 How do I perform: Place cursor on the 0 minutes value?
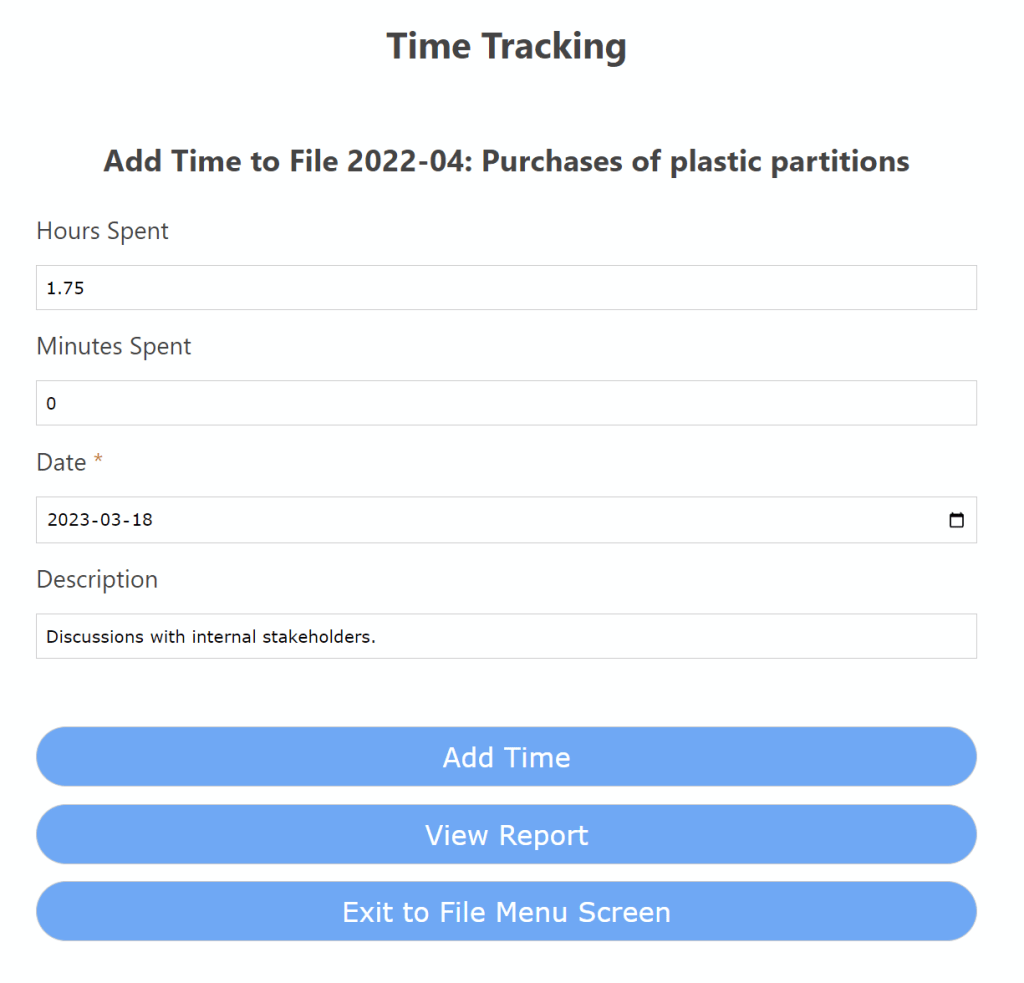[52, 404]
